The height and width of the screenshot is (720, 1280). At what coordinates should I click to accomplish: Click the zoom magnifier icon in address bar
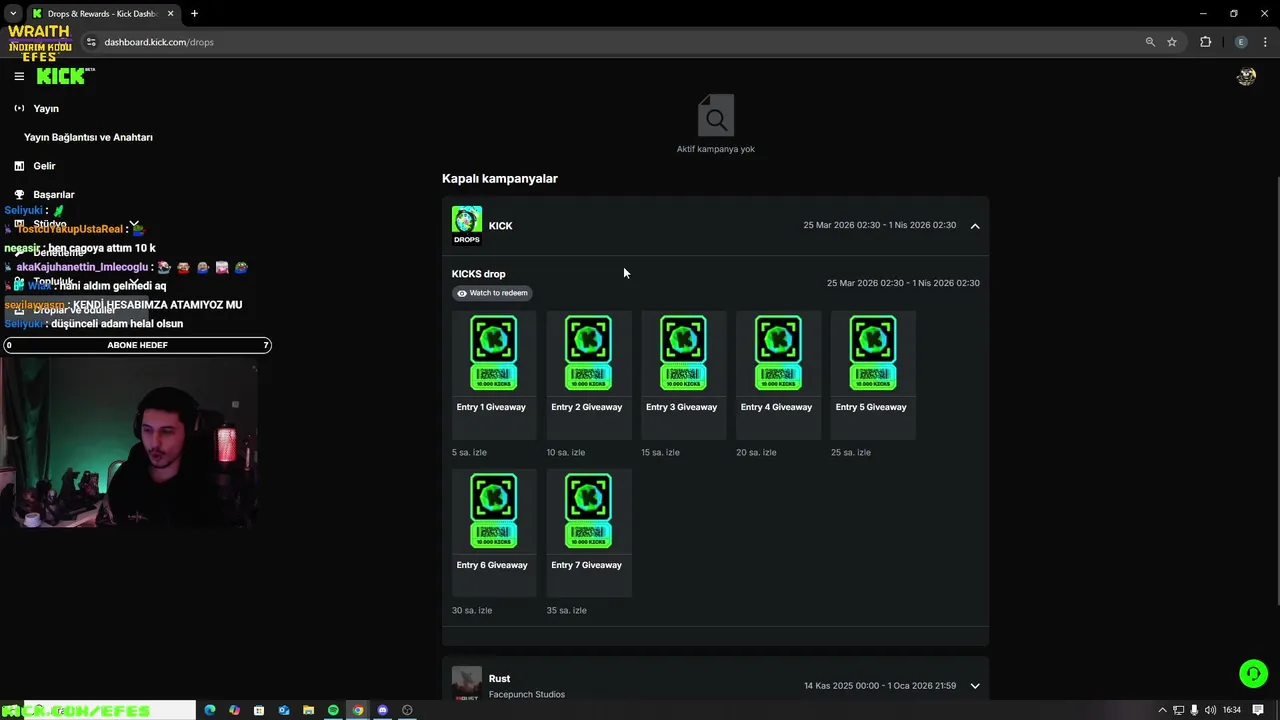coord(1150,42)
